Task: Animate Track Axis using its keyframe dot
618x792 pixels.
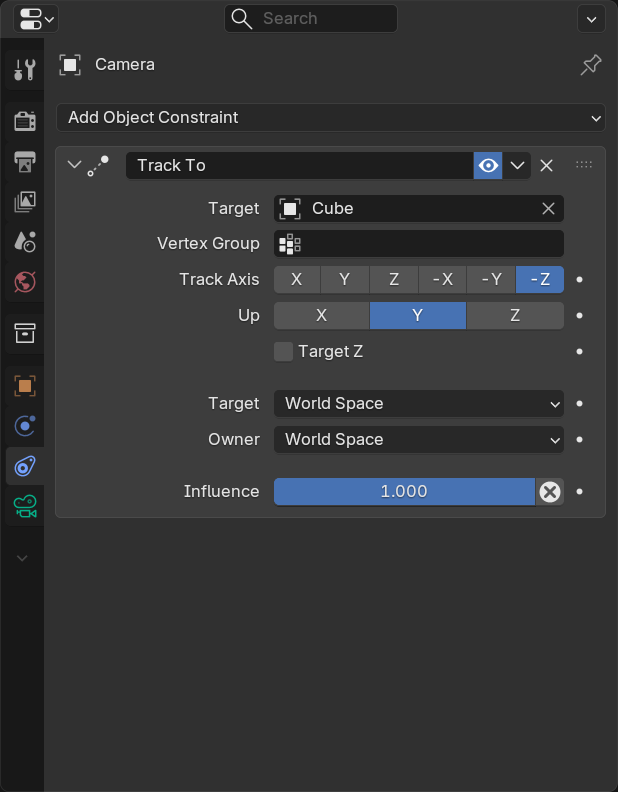Action: click(x=580, y=279)
